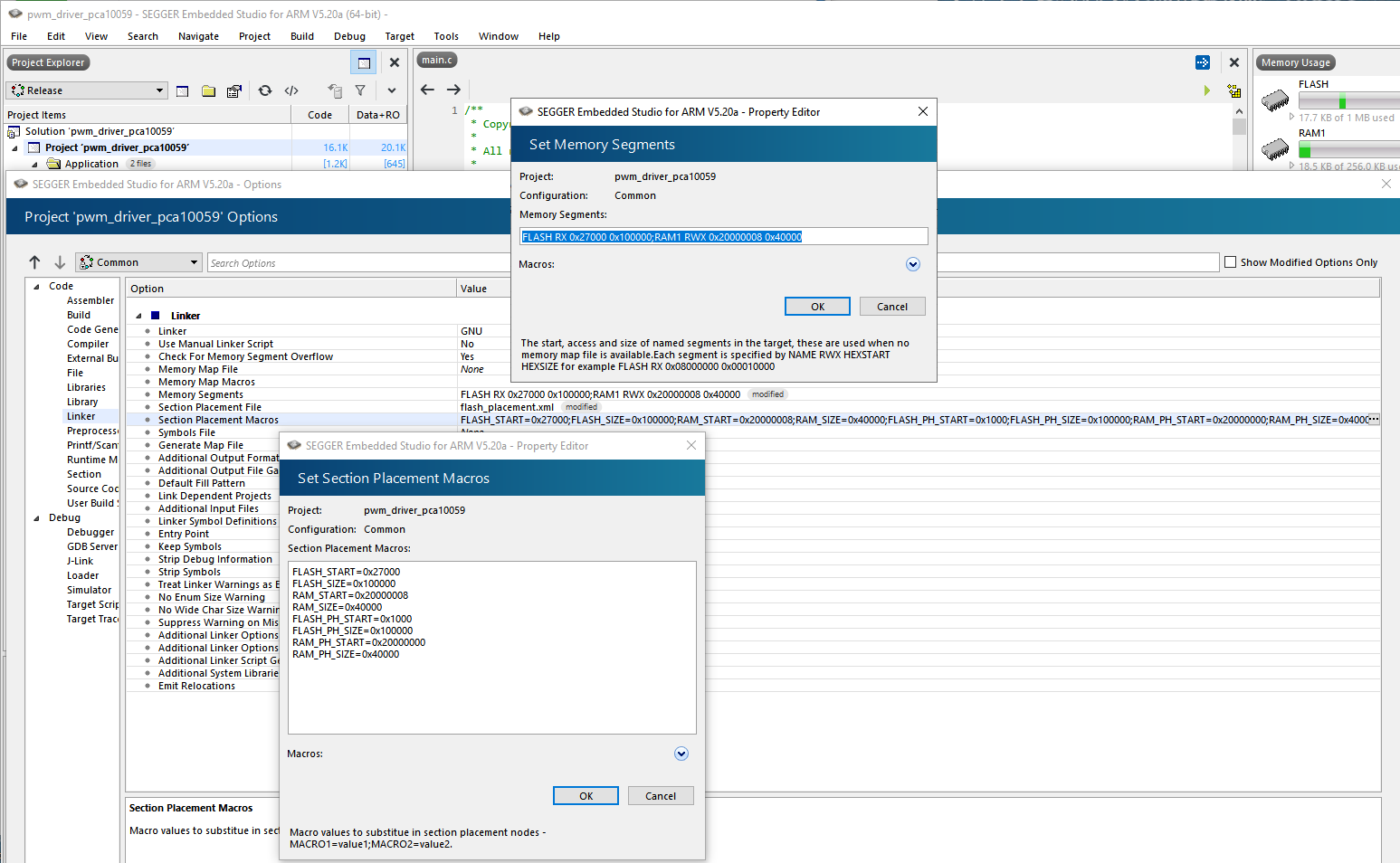Viewport: 1400px width, 863px height.
Task: Collapse the Debug category in options tree
Action: tap(37, 518)
